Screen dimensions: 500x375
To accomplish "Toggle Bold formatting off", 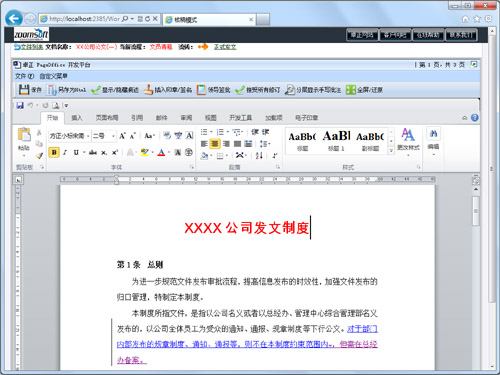I will [x=54, y=152].
